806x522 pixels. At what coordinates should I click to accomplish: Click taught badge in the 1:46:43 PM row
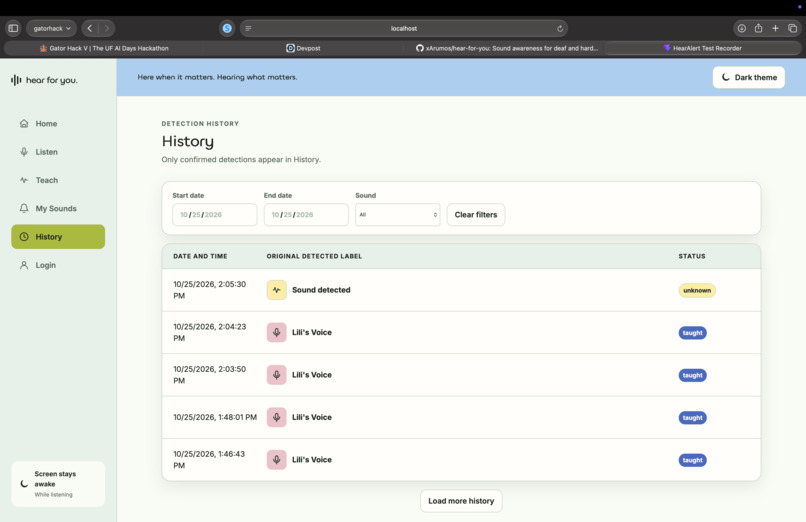tap(692, 460)
